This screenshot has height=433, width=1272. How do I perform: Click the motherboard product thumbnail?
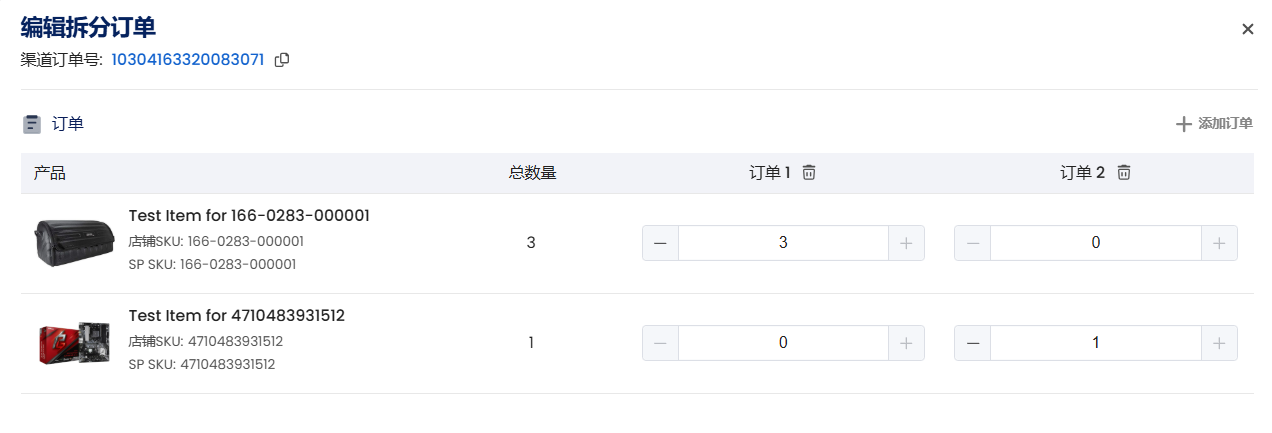74,343
